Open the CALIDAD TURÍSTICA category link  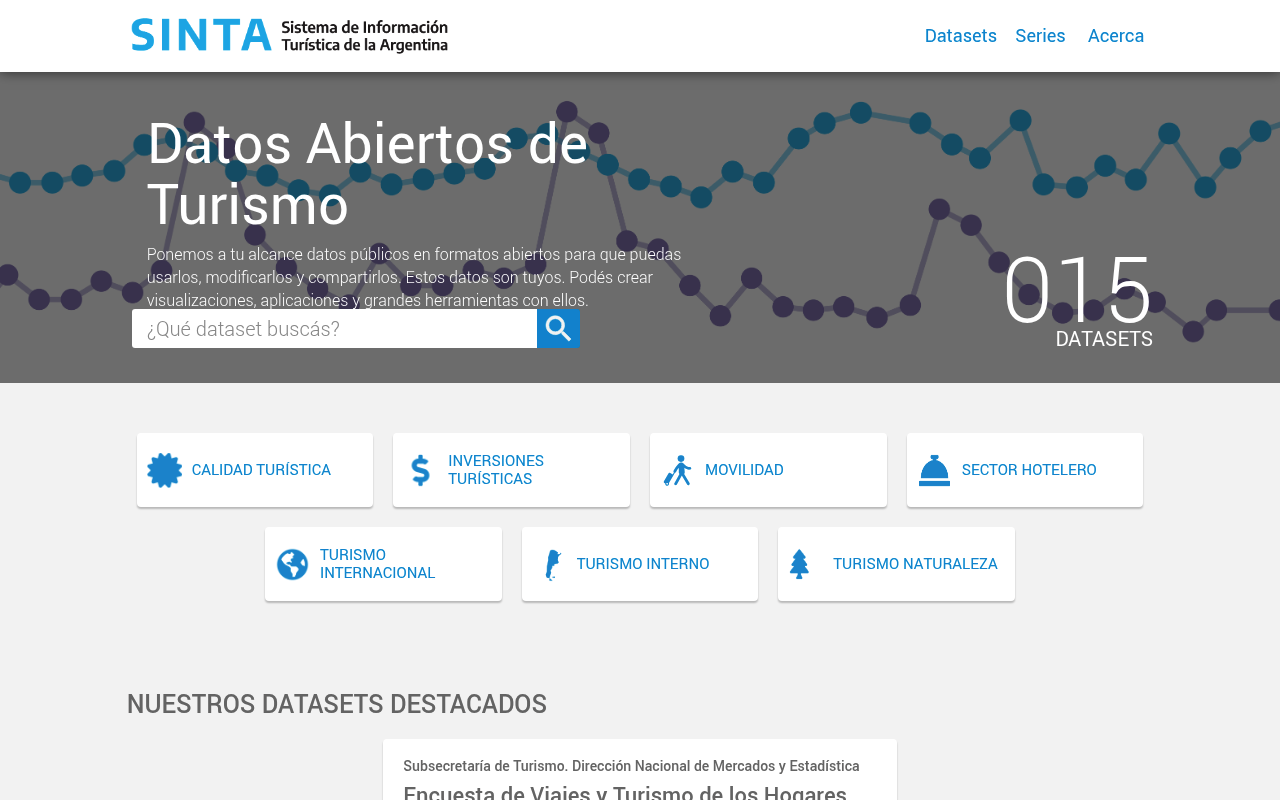coord(255,470)
